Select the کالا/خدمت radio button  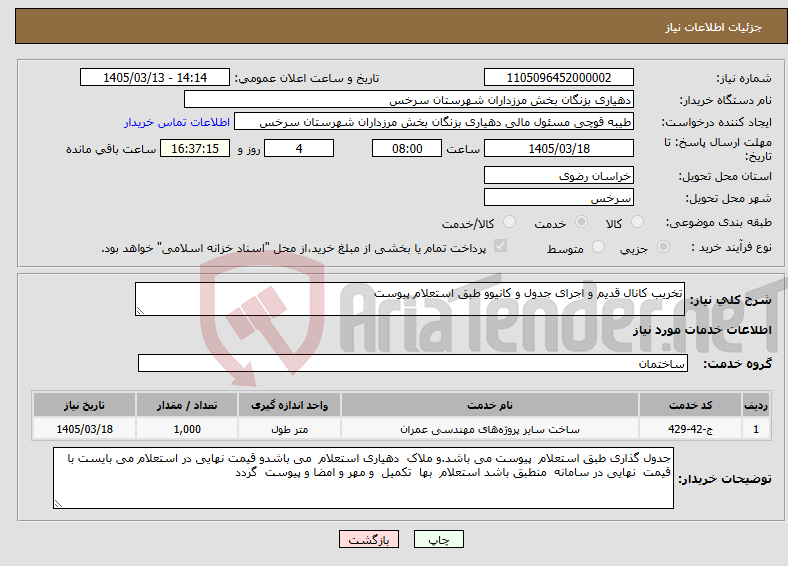509,222
